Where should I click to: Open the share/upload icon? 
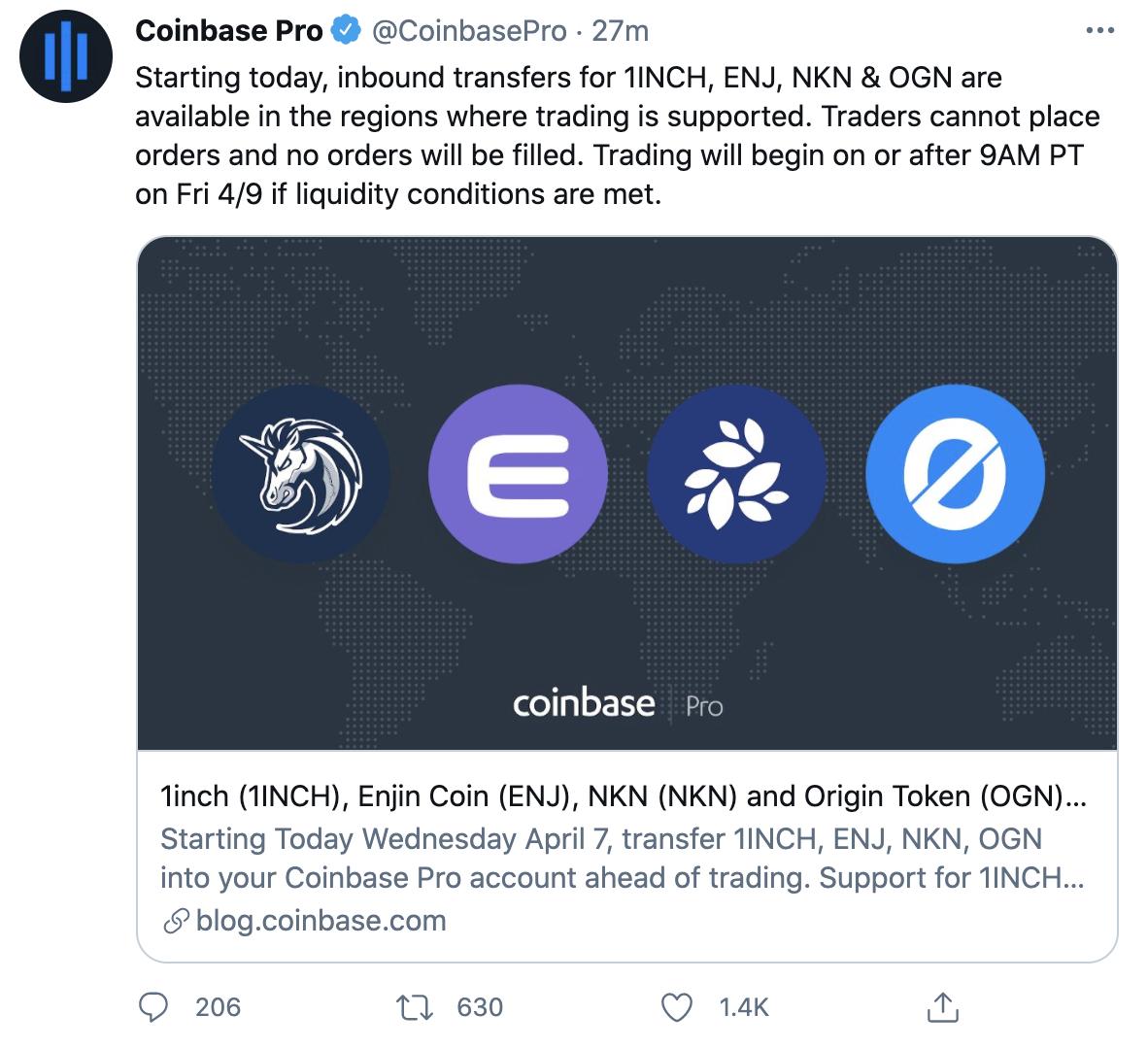tap(942, 1007)
